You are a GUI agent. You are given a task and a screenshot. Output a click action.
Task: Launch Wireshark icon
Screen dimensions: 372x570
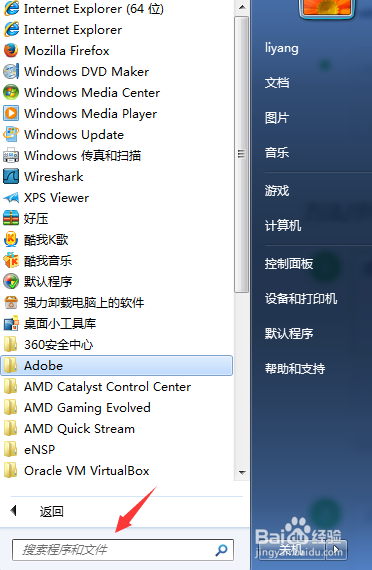(11, 177)
